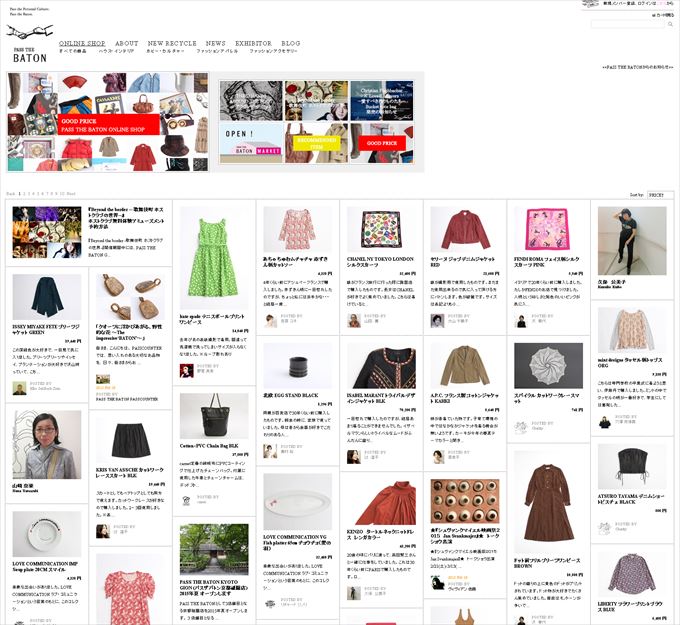
Task: Open the Sort by PRICE dropdown
Action: [x=660, y=195]
